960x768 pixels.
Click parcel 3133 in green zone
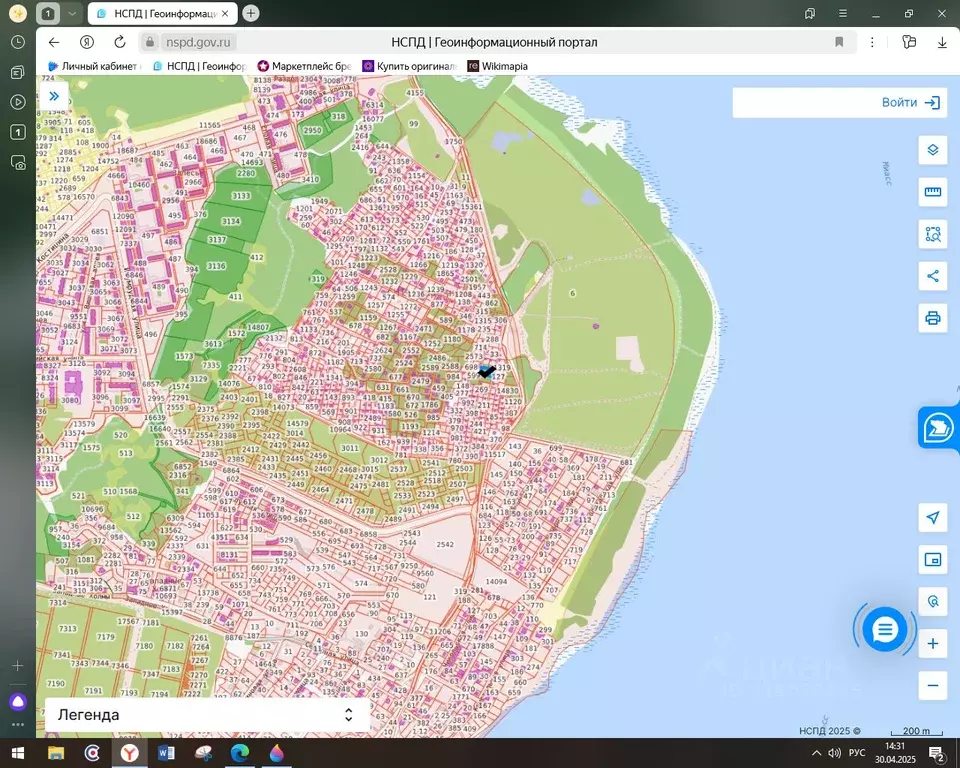(241, 195)
